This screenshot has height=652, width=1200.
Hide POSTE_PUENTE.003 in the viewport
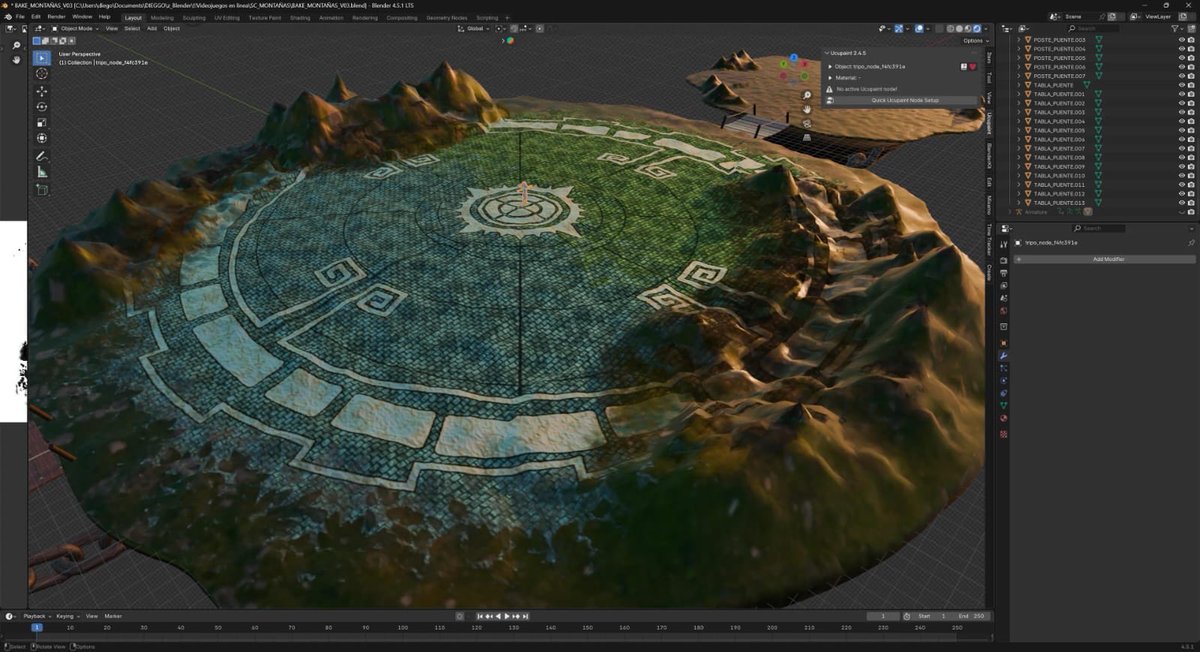coord(1182,39)
